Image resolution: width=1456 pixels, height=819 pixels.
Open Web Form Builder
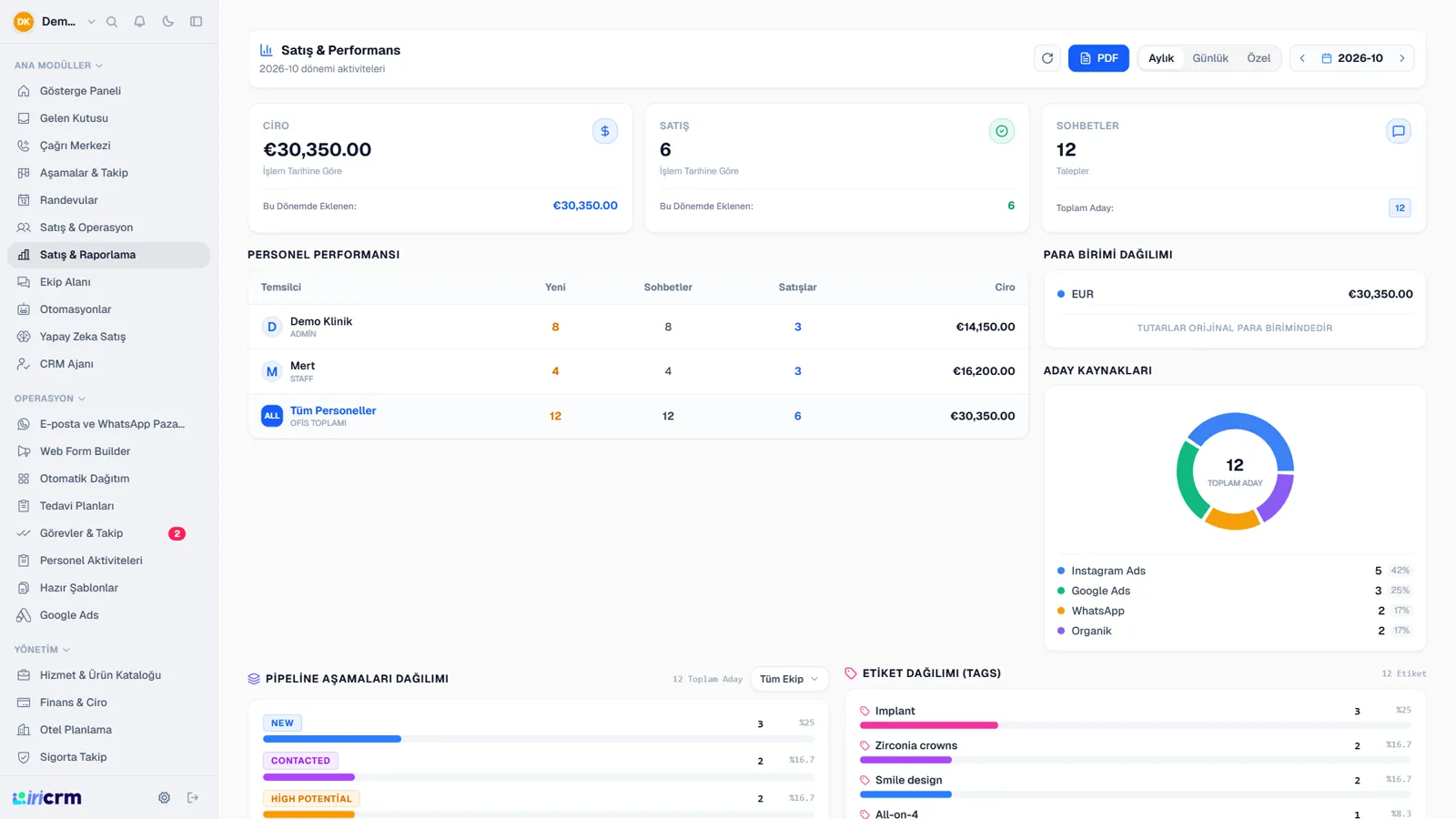point(108,451)
